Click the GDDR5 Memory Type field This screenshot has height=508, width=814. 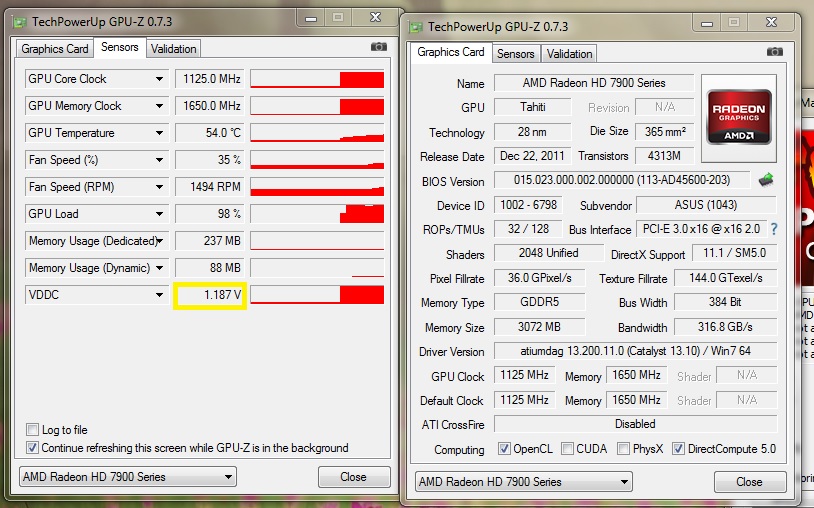point(539,301)
